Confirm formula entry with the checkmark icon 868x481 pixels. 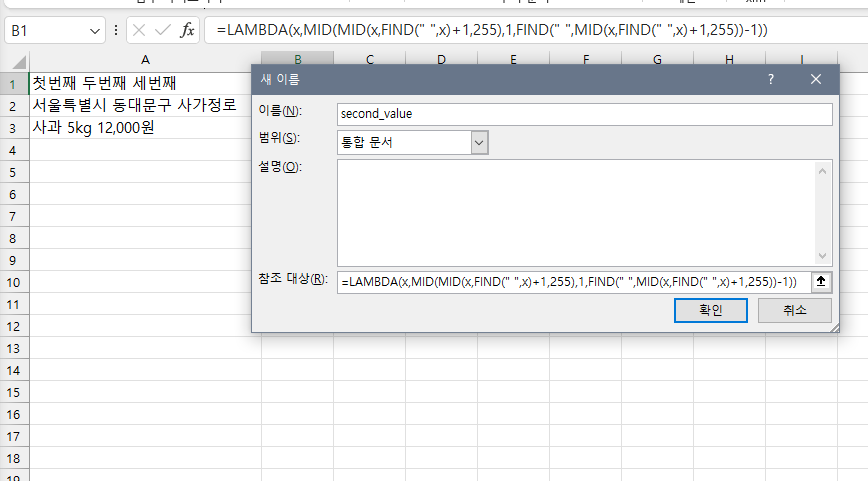tap(163, 30)
